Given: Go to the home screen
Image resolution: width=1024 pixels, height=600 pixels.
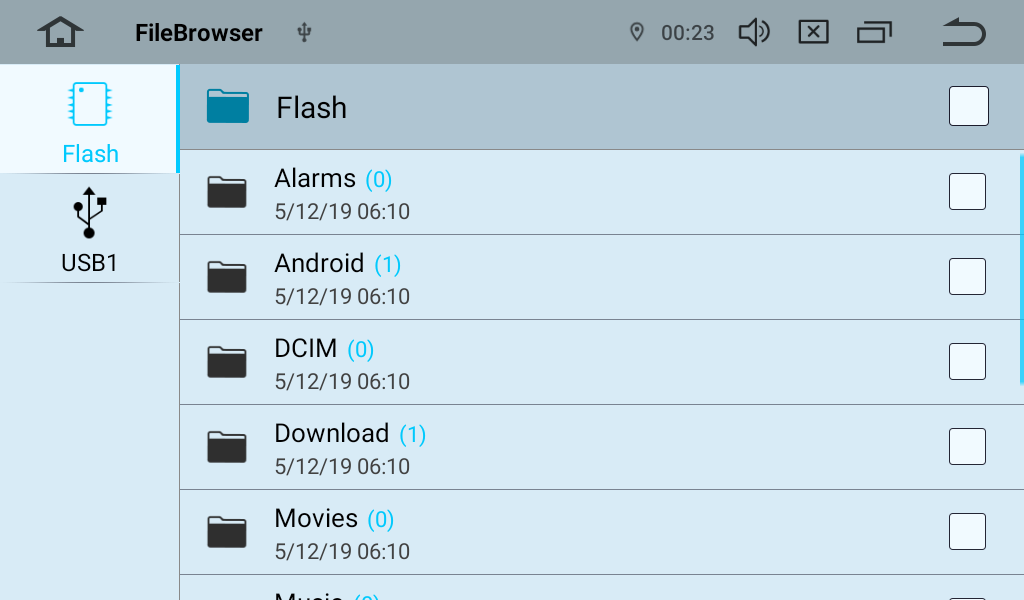Looking at the screenshot, I should (61, 33).
